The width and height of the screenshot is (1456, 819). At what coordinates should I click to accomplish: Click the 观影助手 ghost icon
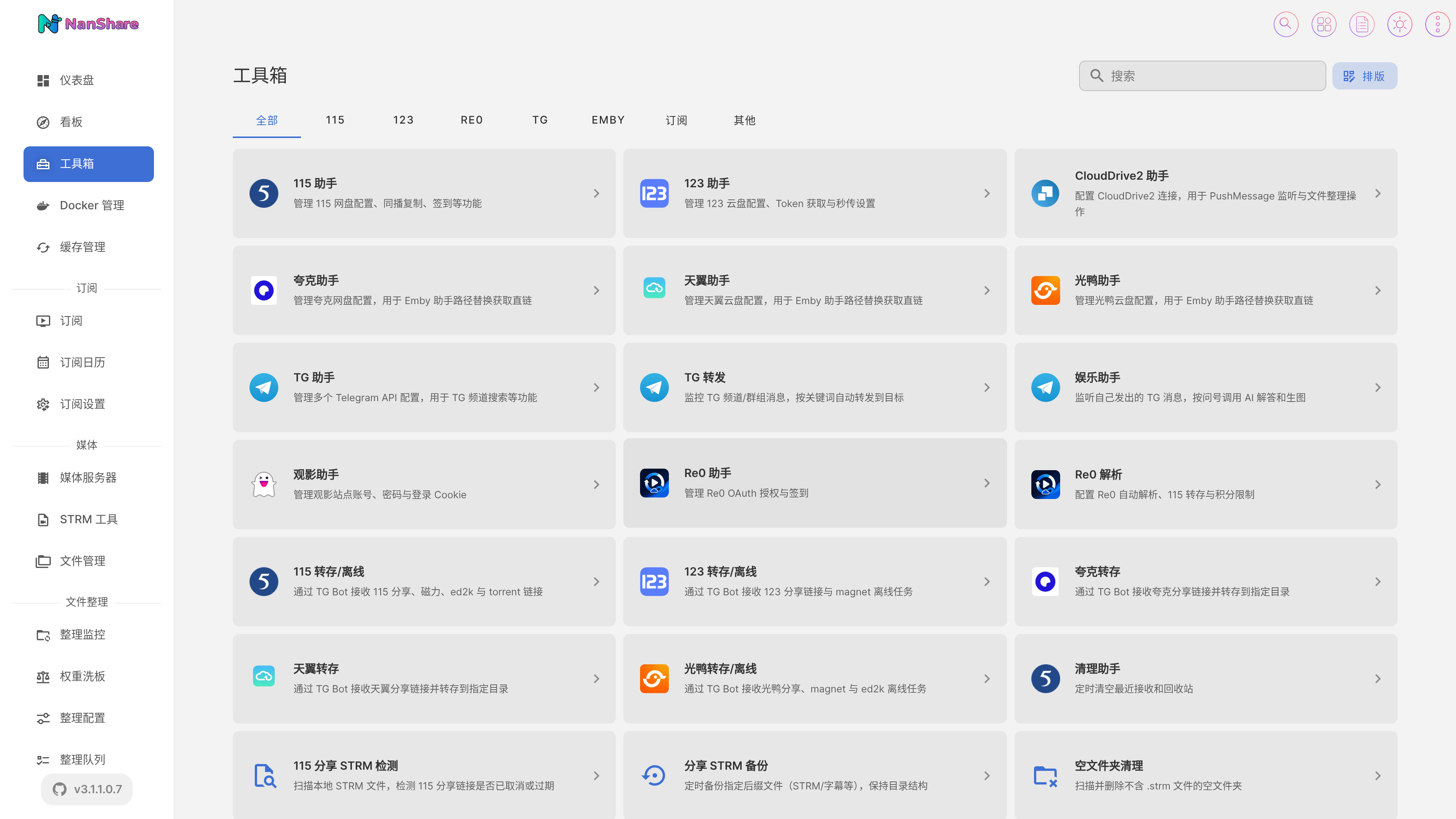point(264,485)
